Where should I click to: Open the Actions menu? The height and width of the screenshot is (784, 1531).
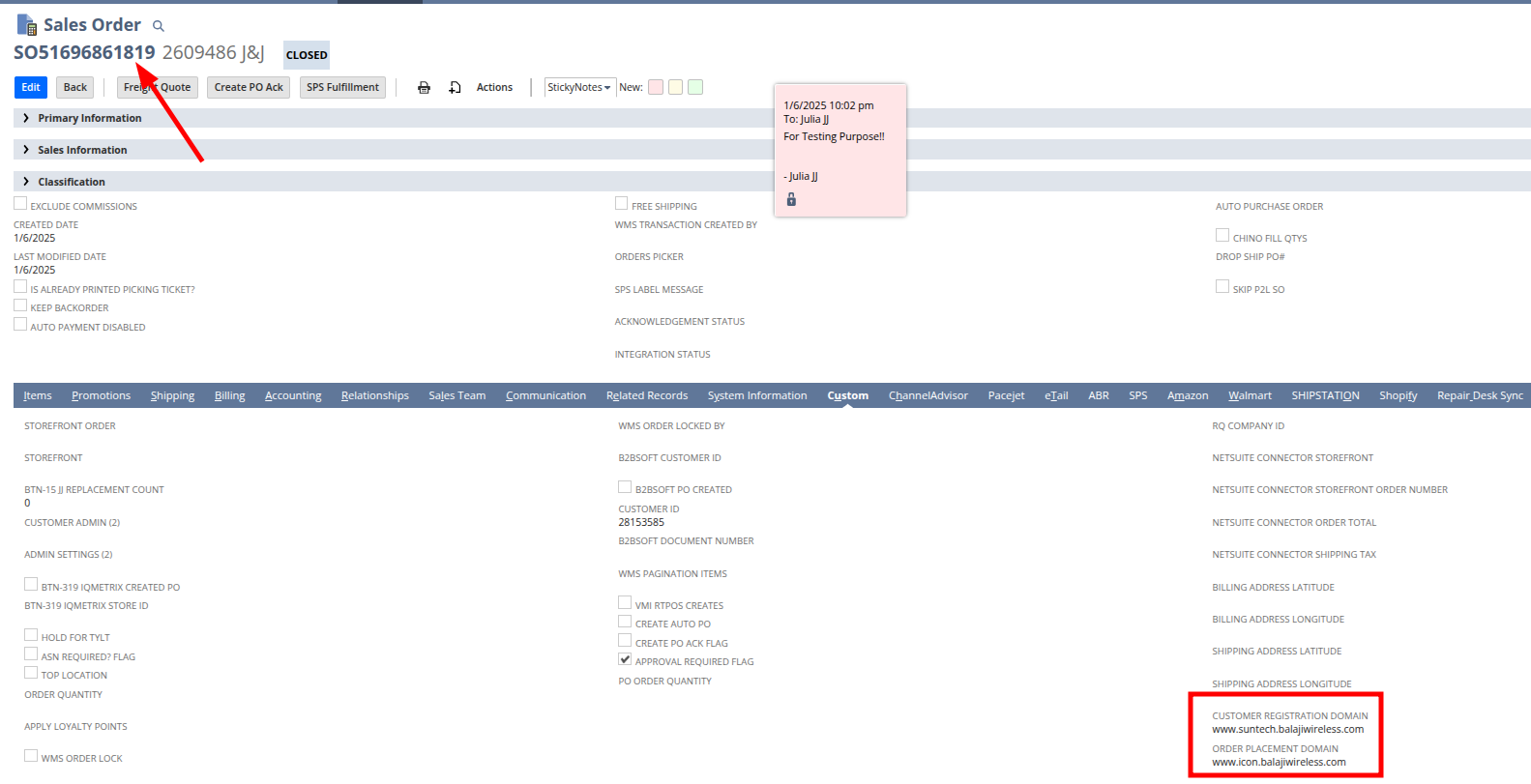[x=494, y=87]
